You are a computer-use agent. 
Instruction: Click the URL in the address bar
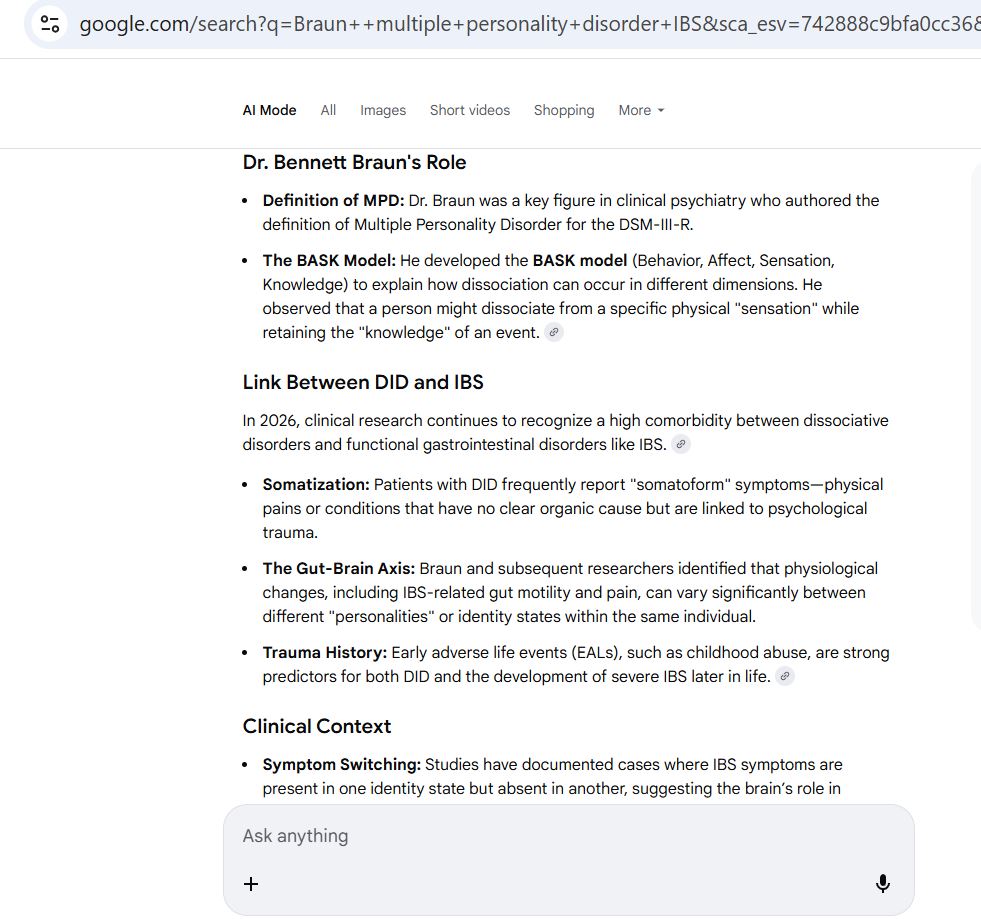tap(520, 24)
